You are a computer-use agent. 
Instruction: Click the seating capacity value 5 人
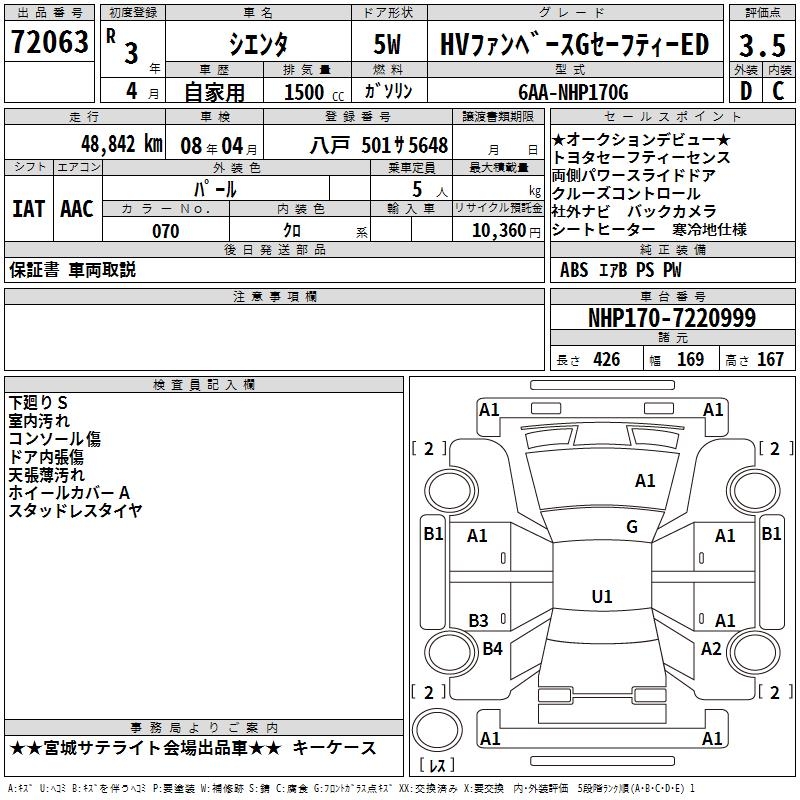click(x=430, y=190)
